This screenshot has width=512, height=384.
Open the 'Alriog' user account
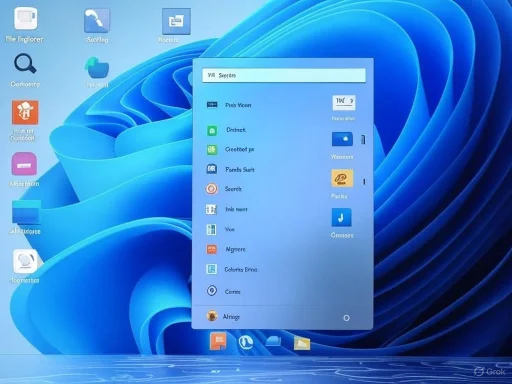[223, 316]
